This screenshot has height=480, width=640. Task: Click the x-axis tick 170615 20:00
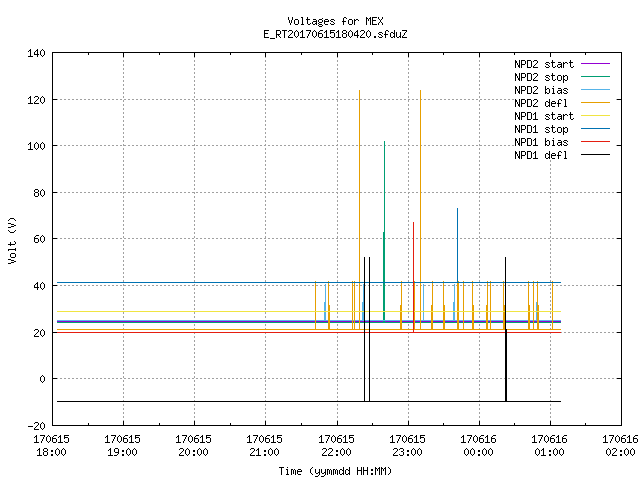coord(193,446)
